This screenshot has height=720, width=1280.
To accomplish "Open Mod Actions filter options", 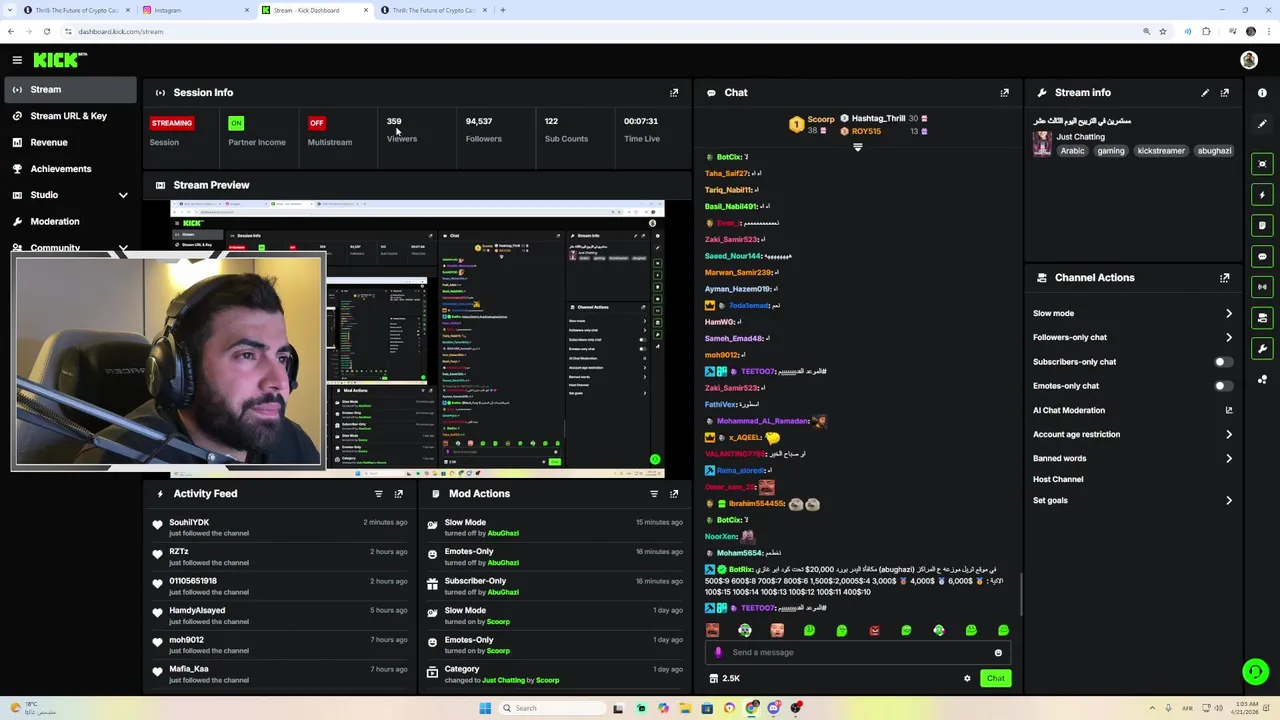I will (654, 494).
